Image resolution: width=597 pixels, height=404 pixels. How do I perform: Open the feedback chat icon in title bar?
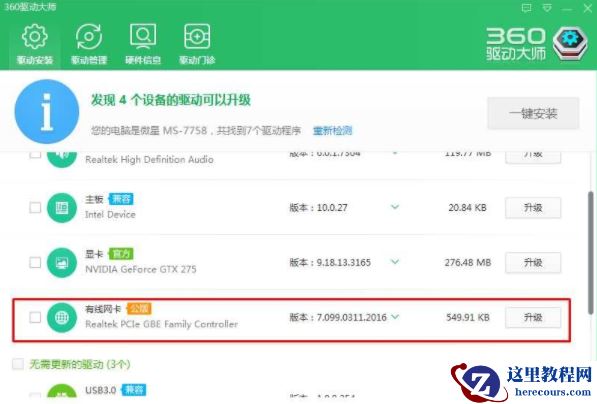click(x=527, y=8)
